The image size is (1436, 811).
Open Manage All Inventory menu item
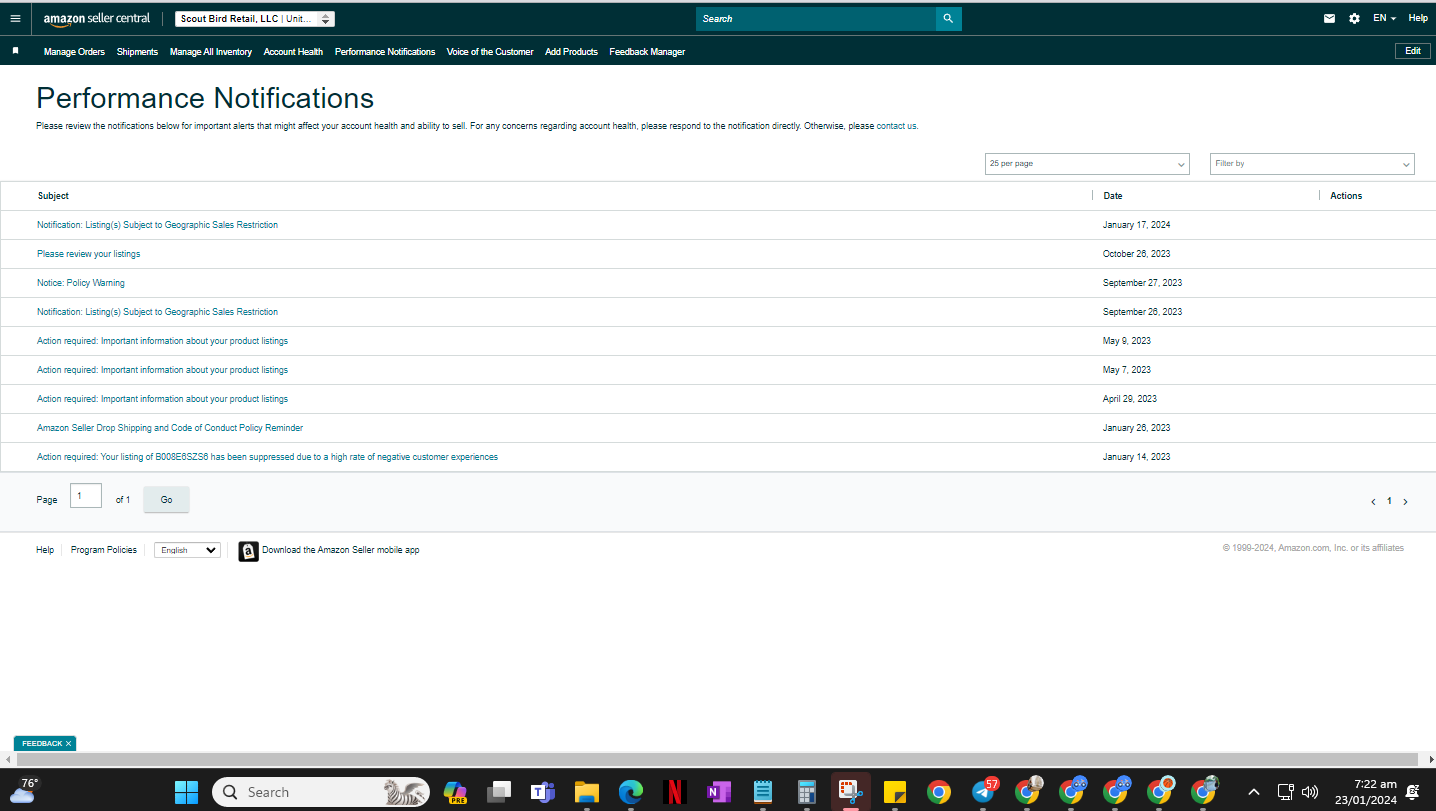211,52
